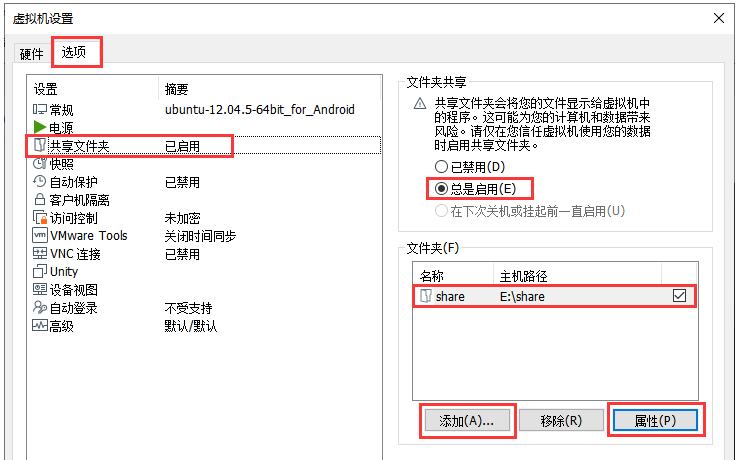738x460 pixels.
Task: Click the 未加密 summary text
Action: (182, 218)
